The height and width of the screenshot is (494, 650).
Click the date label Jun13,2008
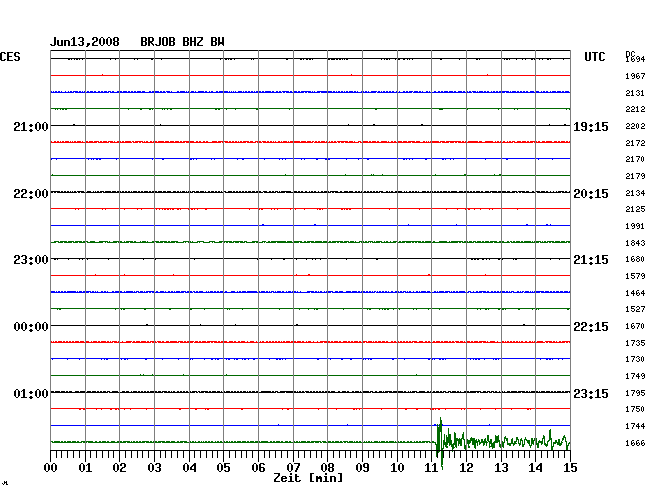tap(85, 42)
